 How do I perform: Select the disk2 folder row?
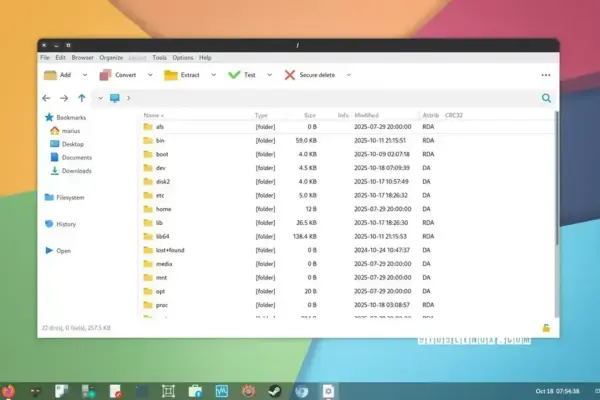[346, 182]
